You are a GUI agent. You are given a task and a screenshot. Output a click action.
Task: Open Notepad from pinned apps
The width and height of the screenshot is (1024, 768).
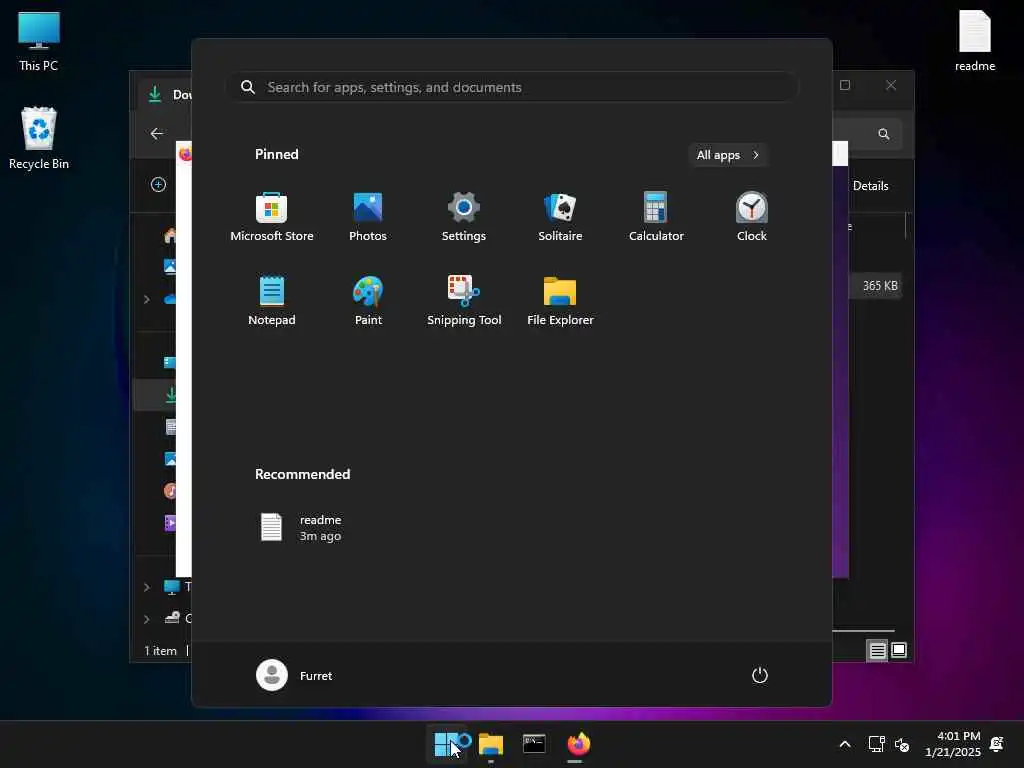click(272, 301)
